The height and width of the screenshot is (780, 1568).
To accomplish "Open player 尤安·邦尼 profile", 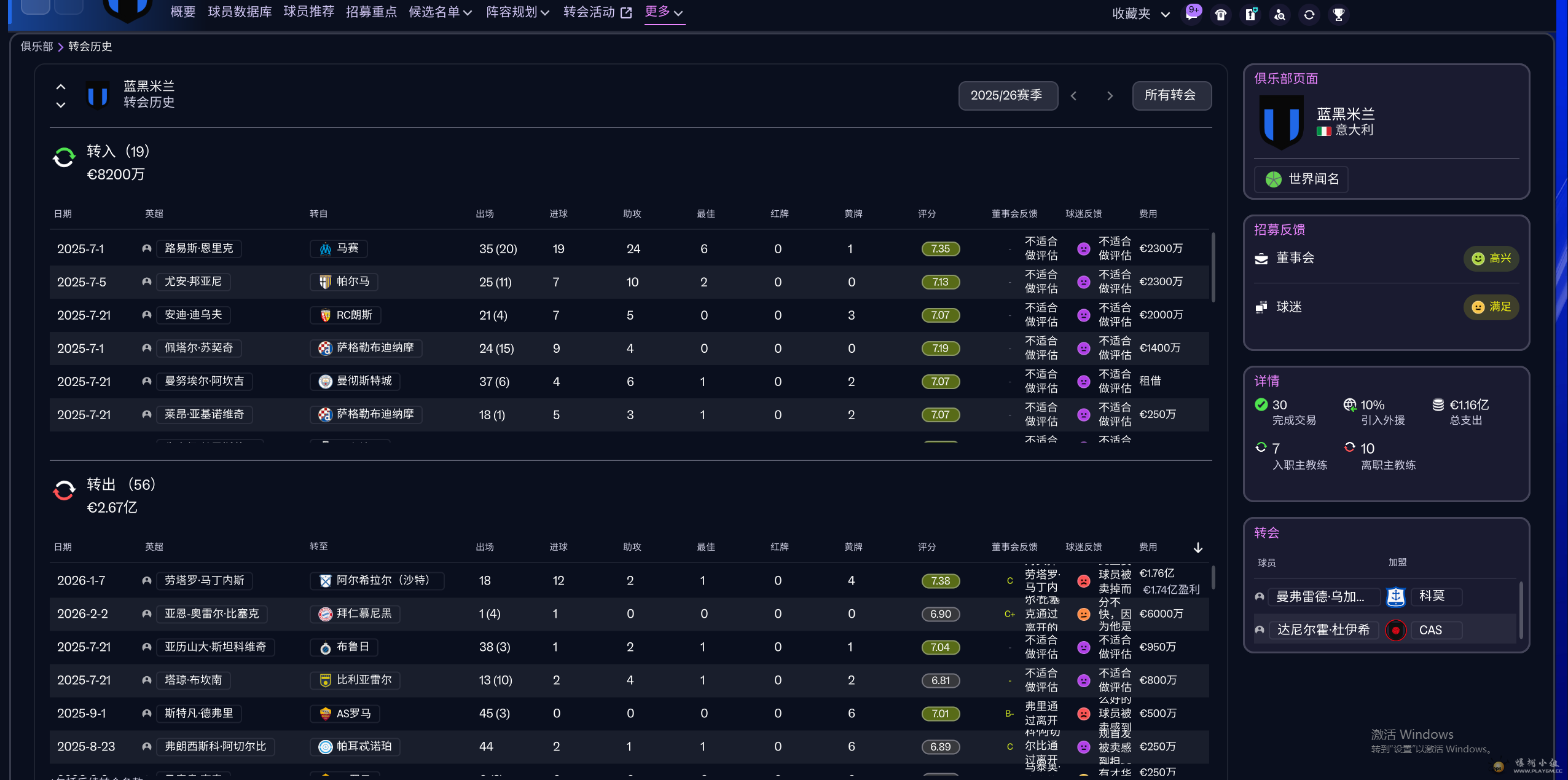I will [x=193, y=282].
